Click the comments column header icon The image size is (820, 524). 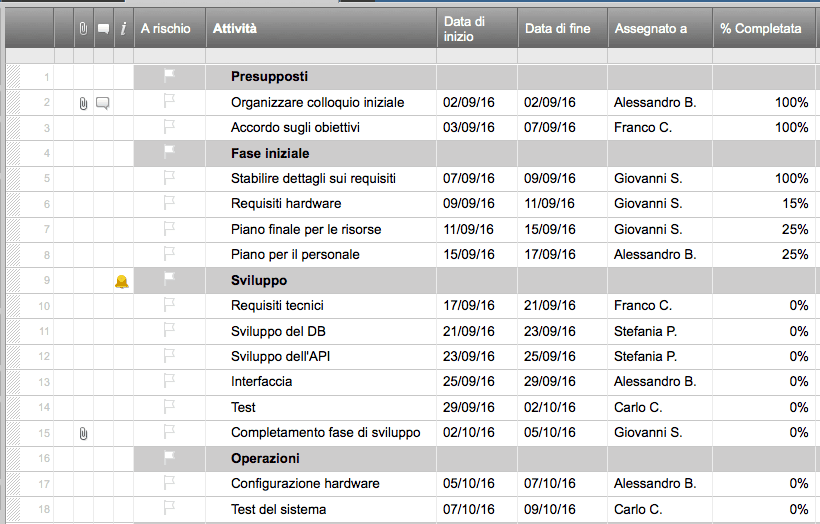(104, 29)
